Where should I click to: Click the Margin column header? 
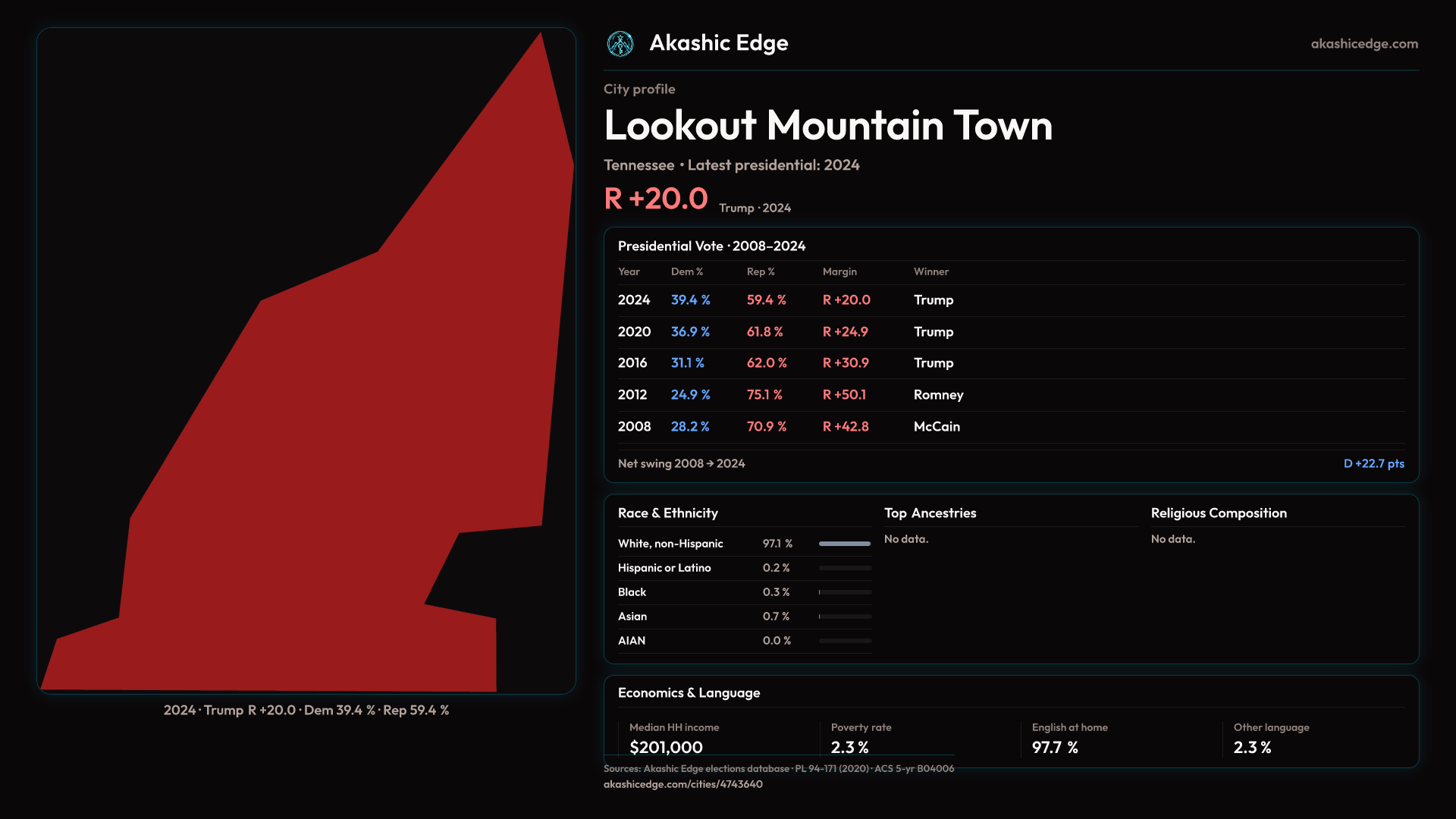839,271
